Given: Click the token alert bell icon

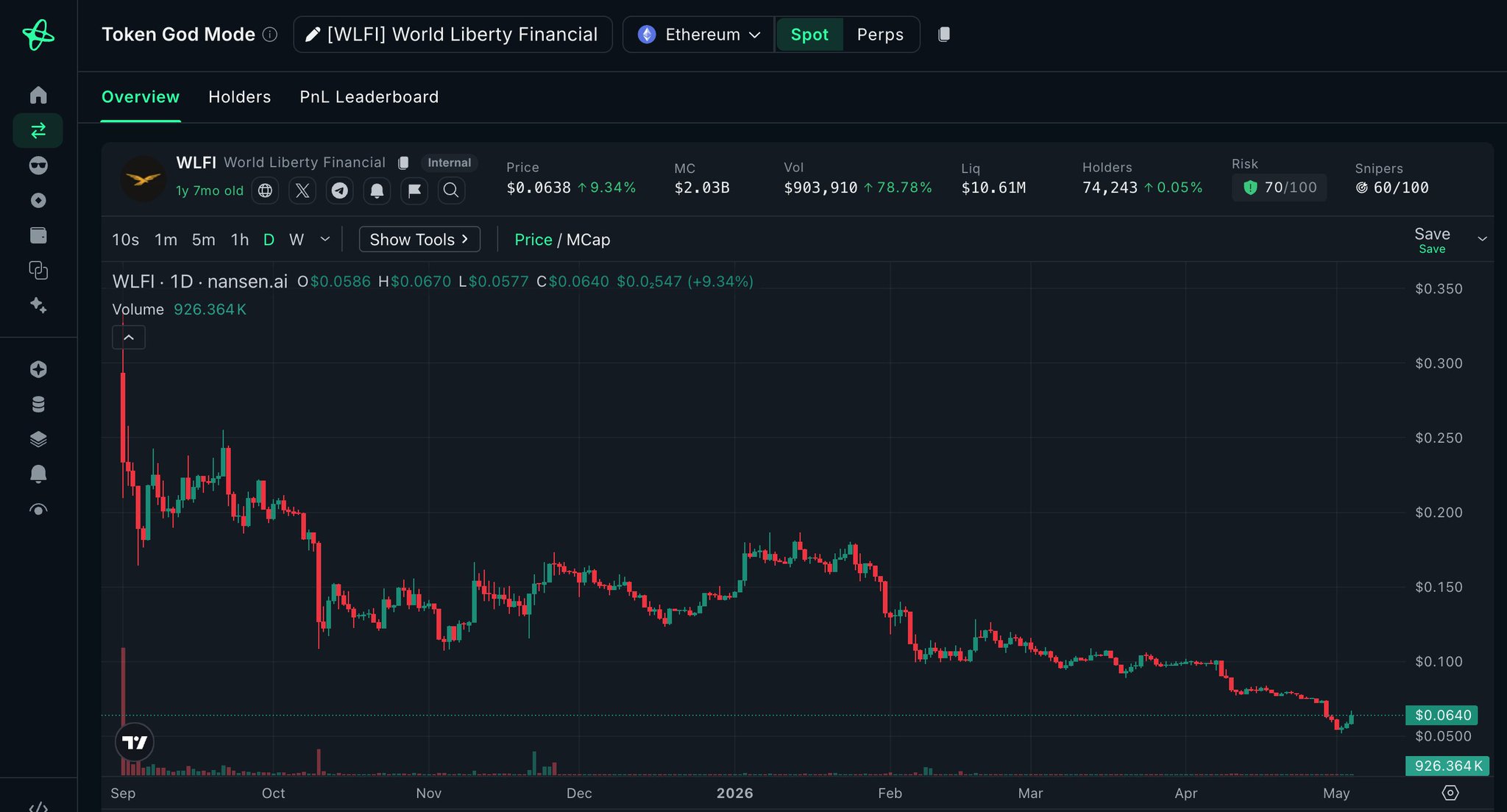Looking at the screenshot, I should point(377,190).
